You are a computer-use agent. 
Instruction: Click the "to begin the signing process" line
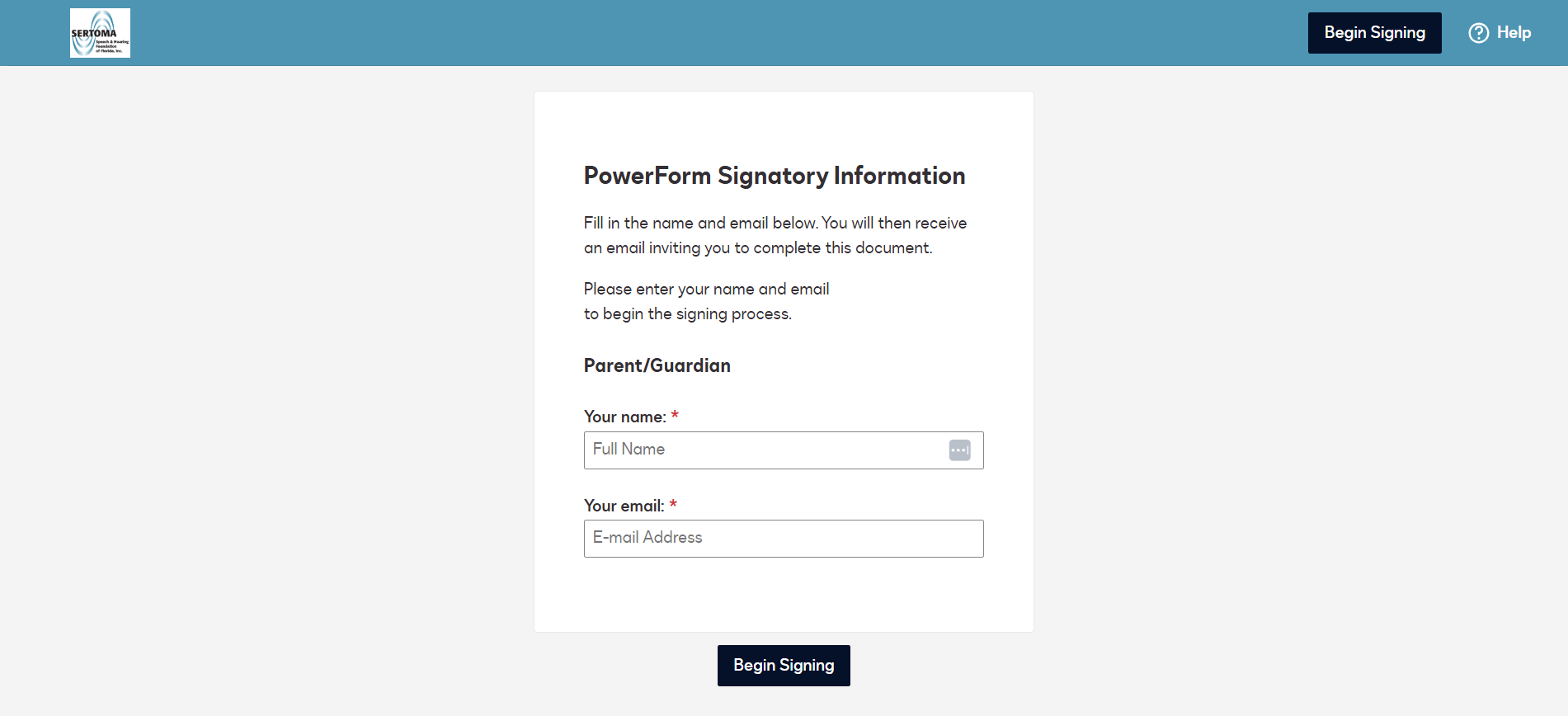(687, 314)
